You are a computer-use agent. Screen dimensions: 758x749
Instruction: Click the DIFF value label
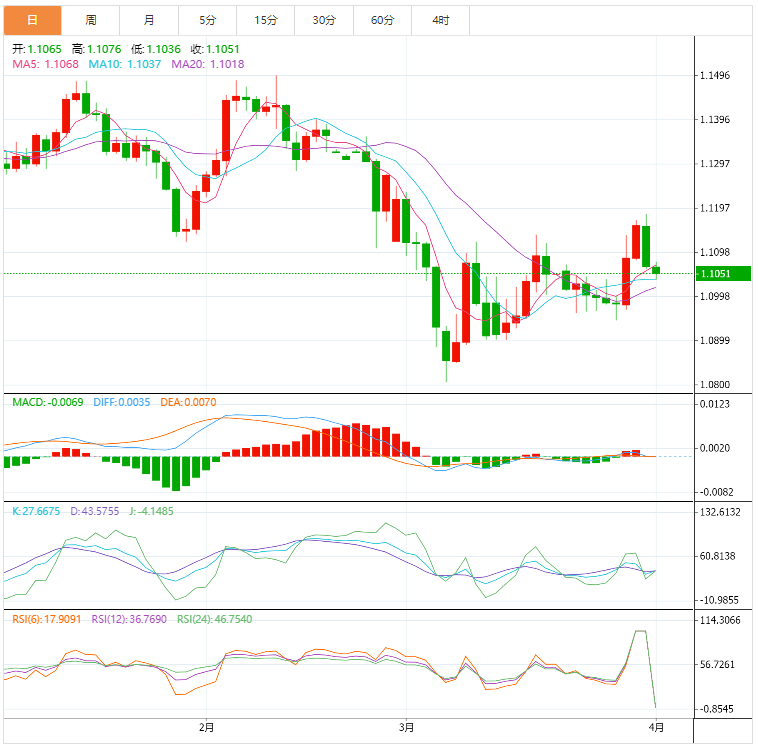(x=121, y=402)
